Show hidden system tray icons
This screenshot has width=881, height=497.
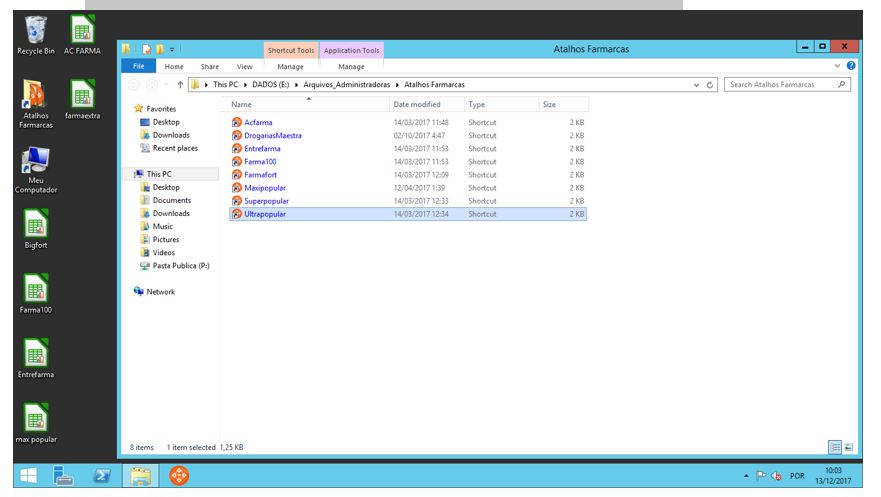745,476
